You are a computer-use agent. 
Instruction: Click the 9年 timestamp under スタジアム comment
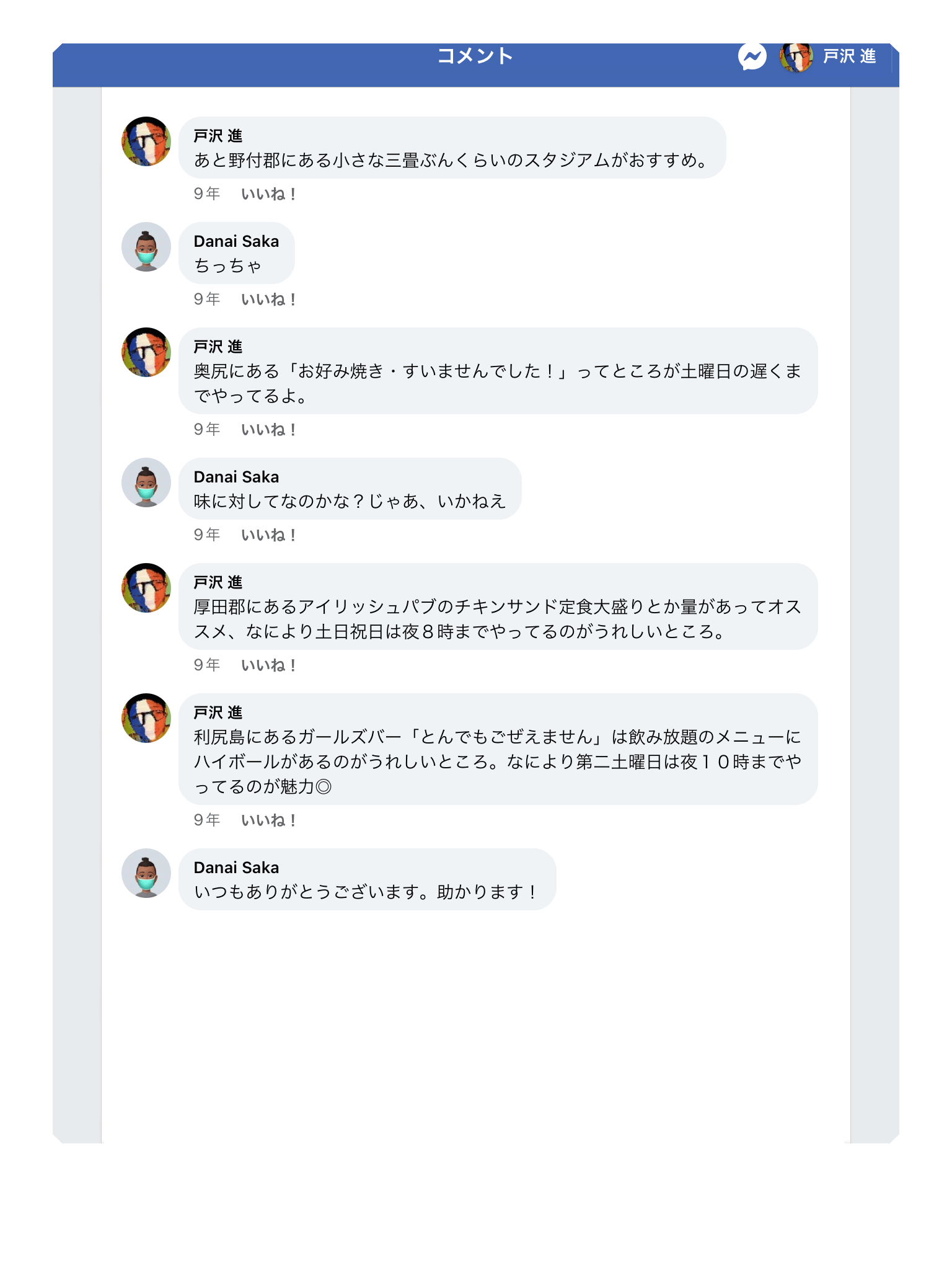(207, 194)
